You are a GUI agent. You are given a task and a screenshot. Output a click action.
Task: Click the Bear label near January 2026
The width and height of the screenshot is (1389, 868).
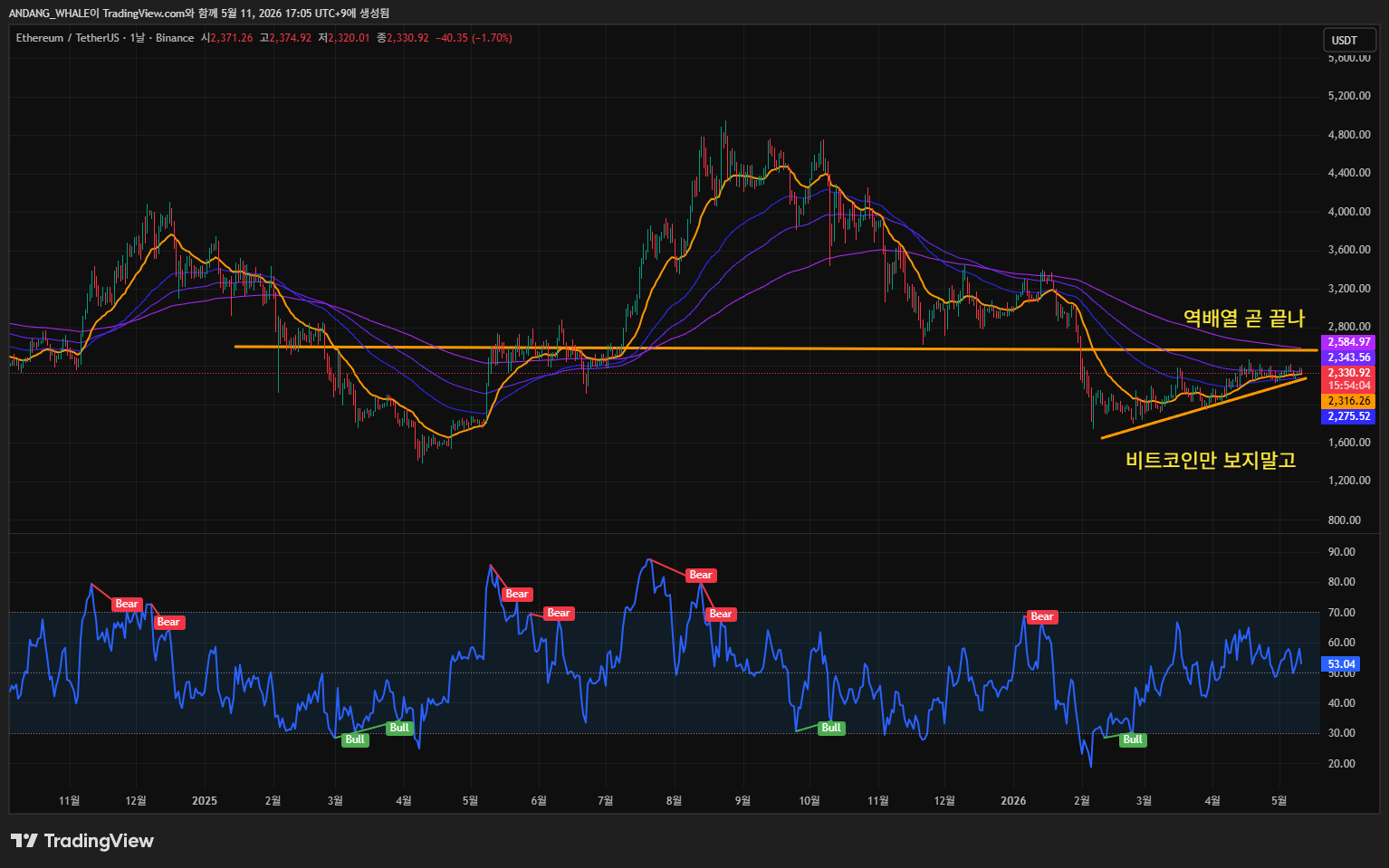(x=1042, y=616)
